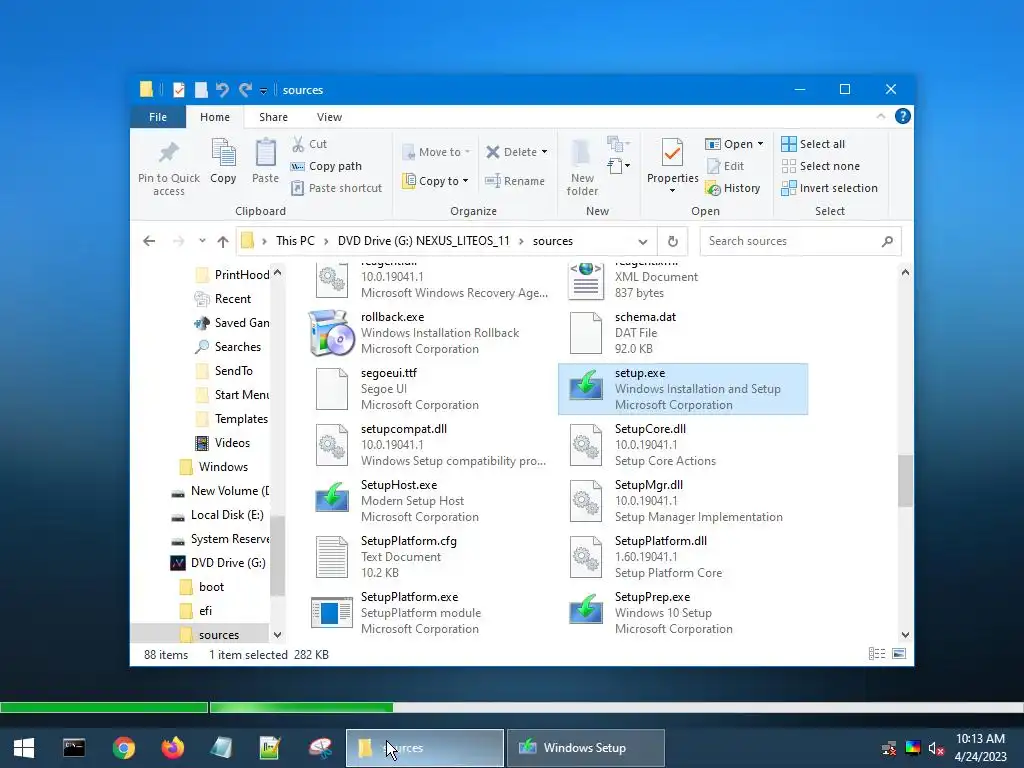
Task: Click redo arrow in quick access toolbar
Action: coord(246,89)
